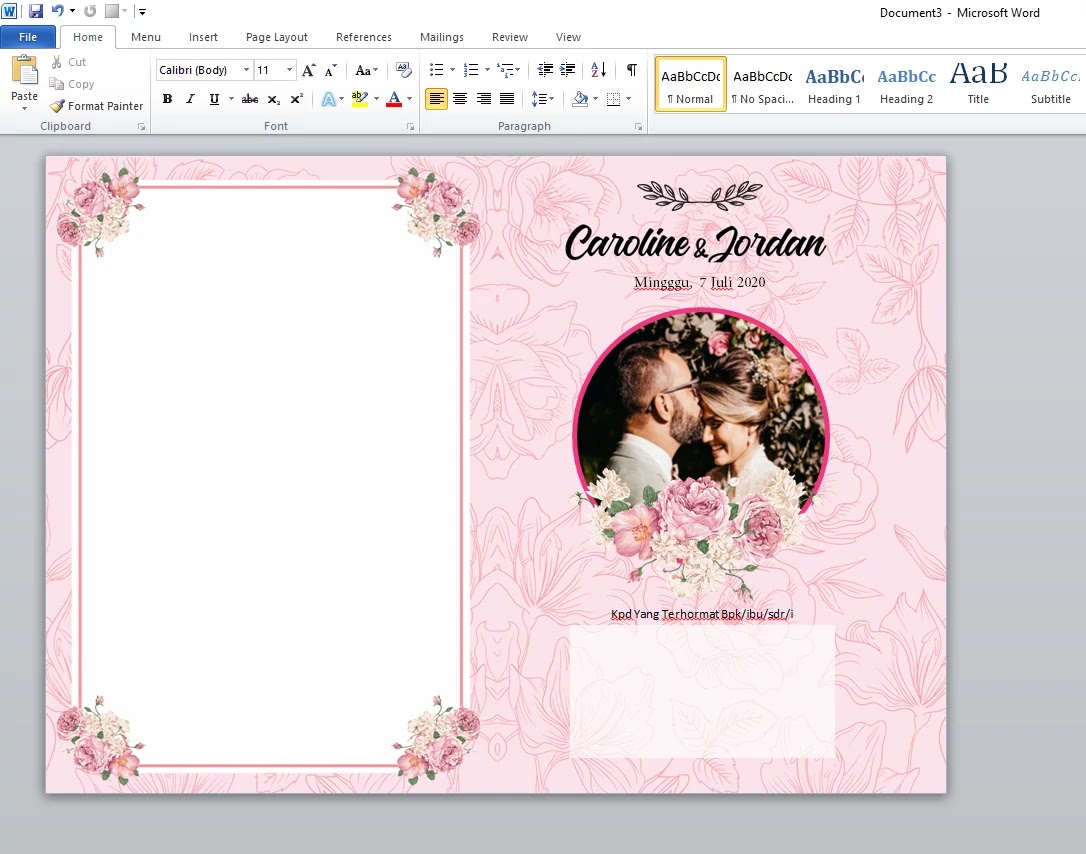Switch to the References tab
Image resolution: width=1086 pixels, height=854 pixels.
(x=364, y=37)
